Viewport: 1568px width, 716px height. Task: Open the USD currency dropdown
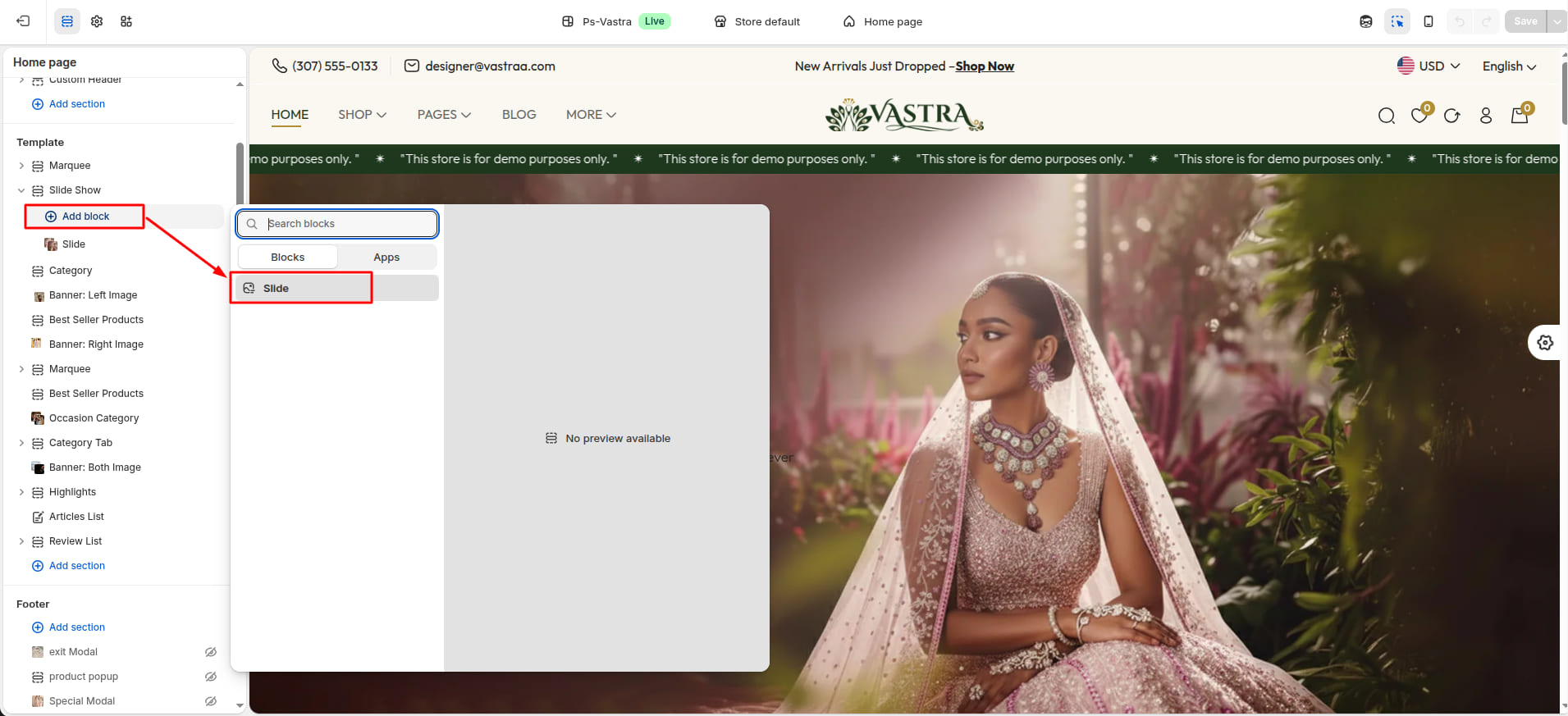pos(1429,66)
